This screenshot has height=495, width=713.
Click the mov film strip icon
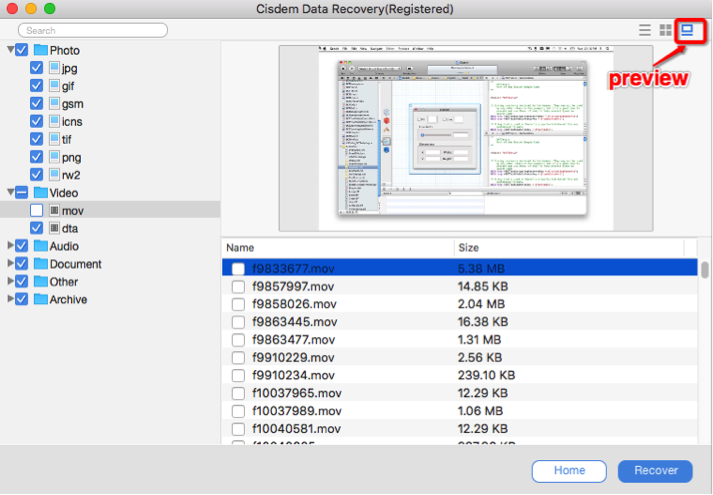click(x=54, y=210)
